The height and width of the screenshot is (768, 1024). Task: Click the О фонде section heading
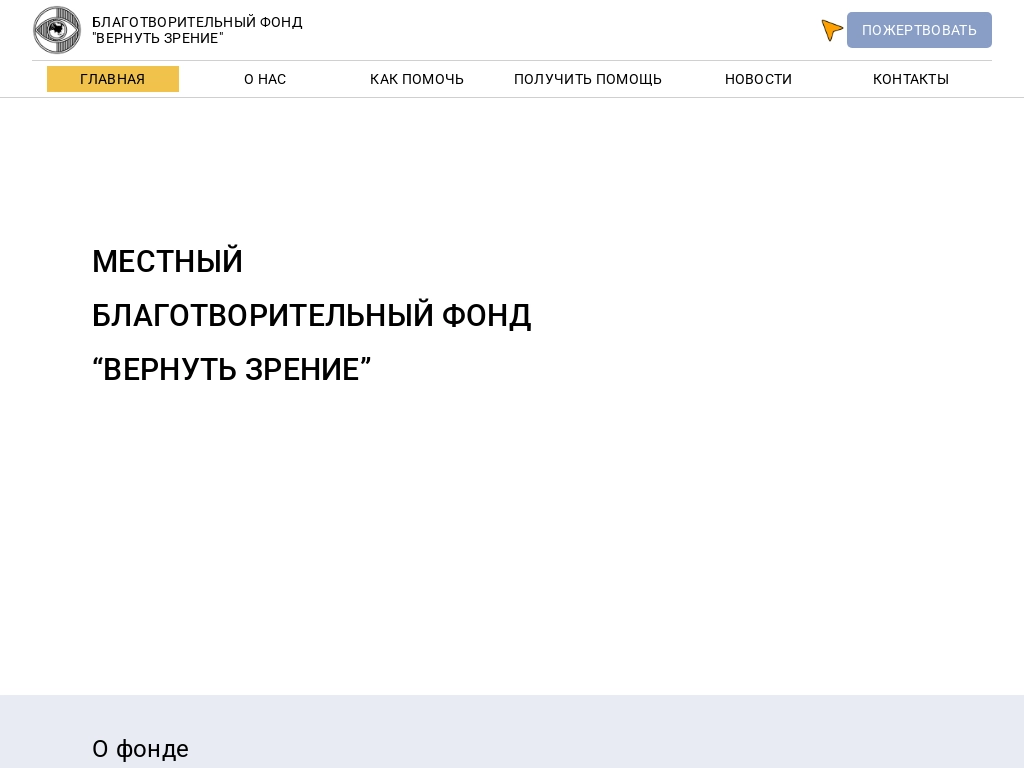click(140, 748)
